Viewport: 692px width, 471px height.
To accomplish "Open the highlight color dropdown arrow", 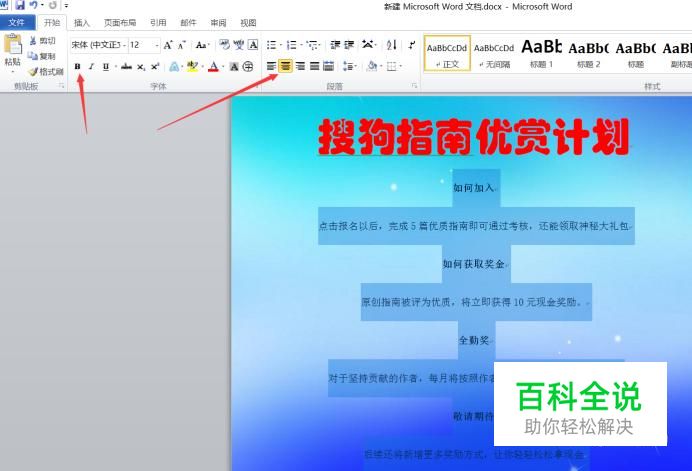I will [x=203, y=67].
